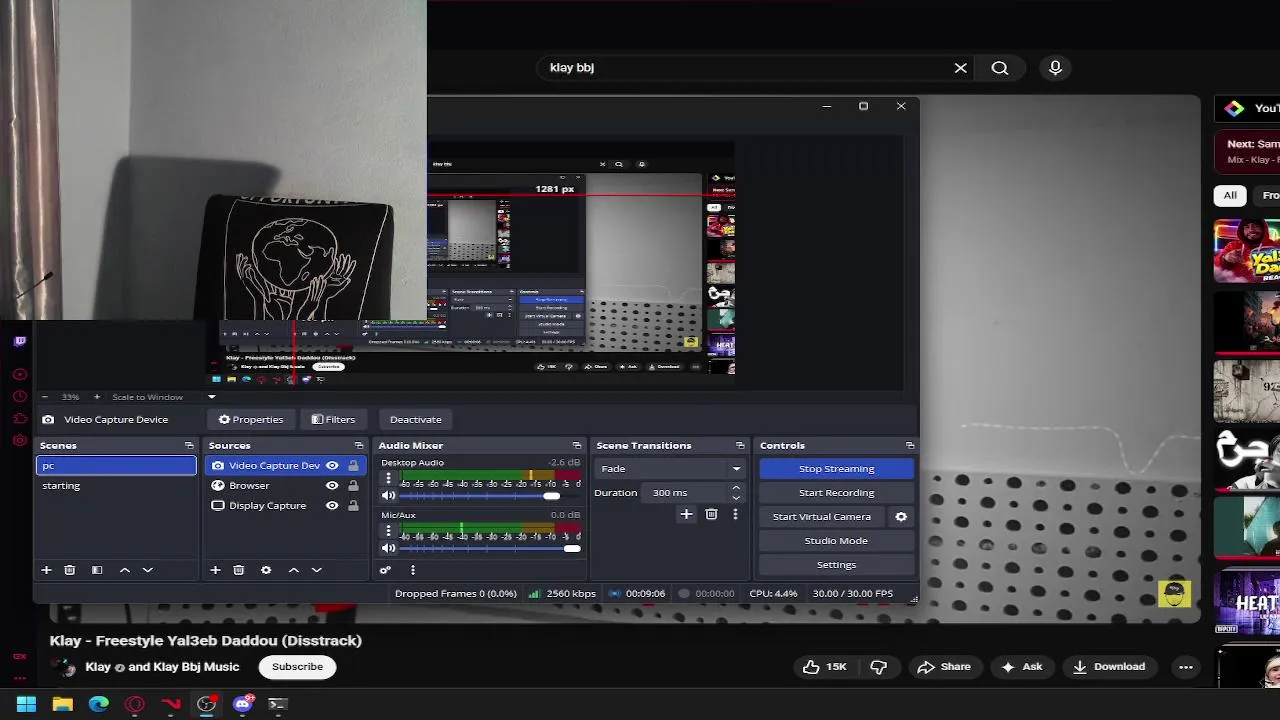This screenshot has width=1280, height=720.
Task: Start YouTube search with magnifier icon
Action: point(1000,68)
